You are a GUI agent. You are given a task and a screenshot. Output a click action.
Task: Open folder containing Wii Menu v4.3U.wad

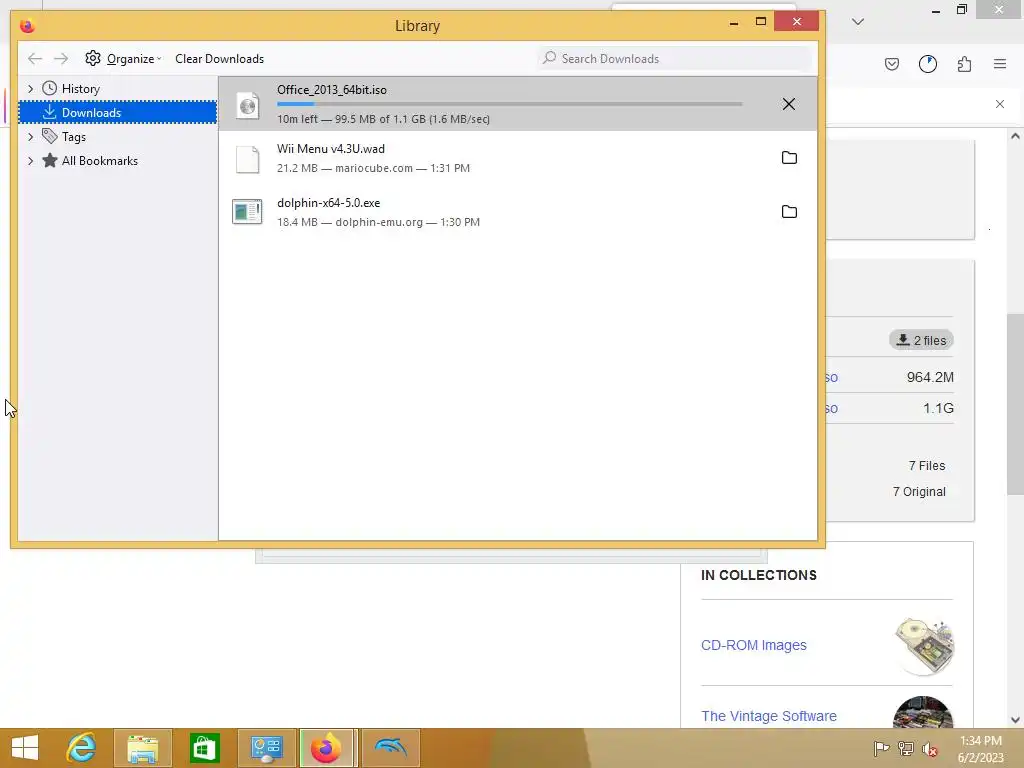(789, 157)
